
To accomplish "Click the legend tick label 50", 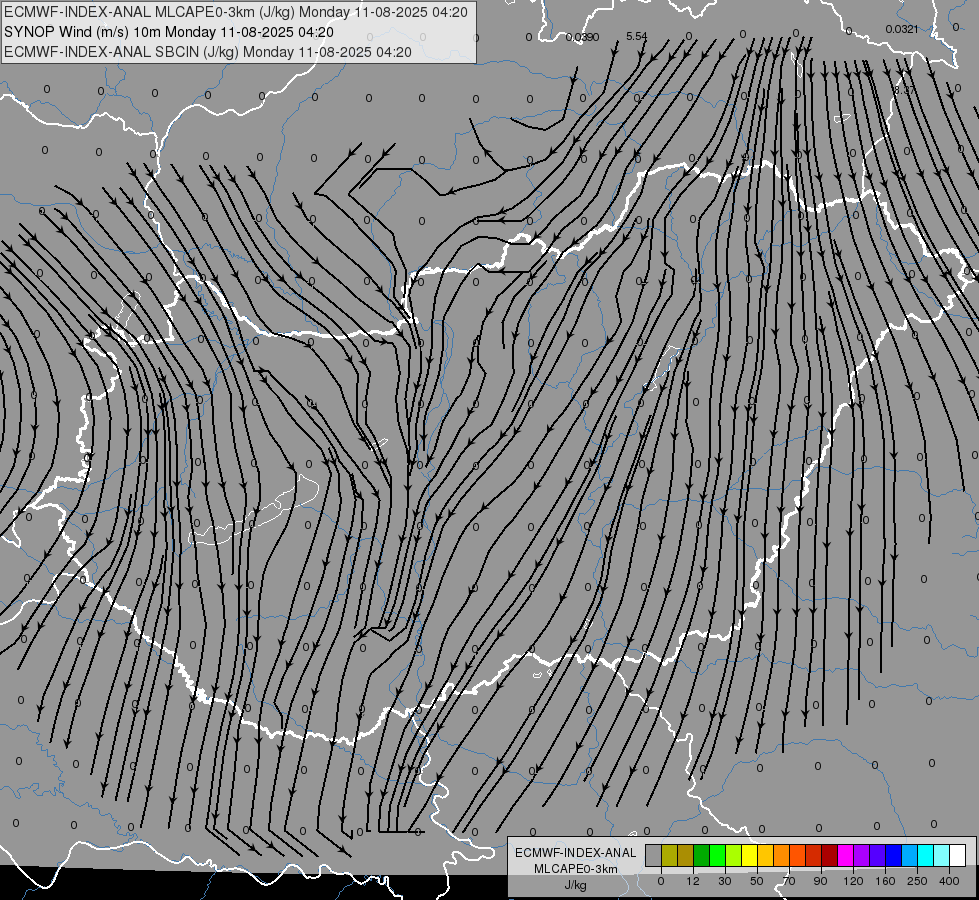I will [x=757, y=881].
